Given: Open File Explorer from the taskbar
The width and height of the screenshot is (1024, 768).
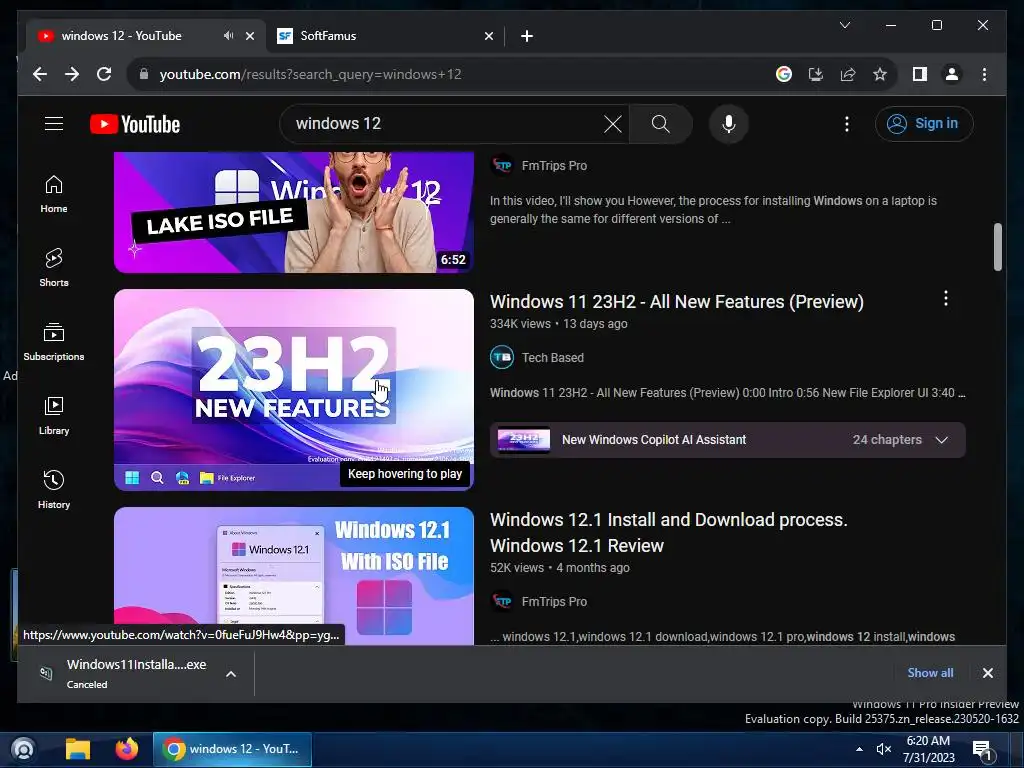Looking at the screenshot, I should click(x=78, y=749).
